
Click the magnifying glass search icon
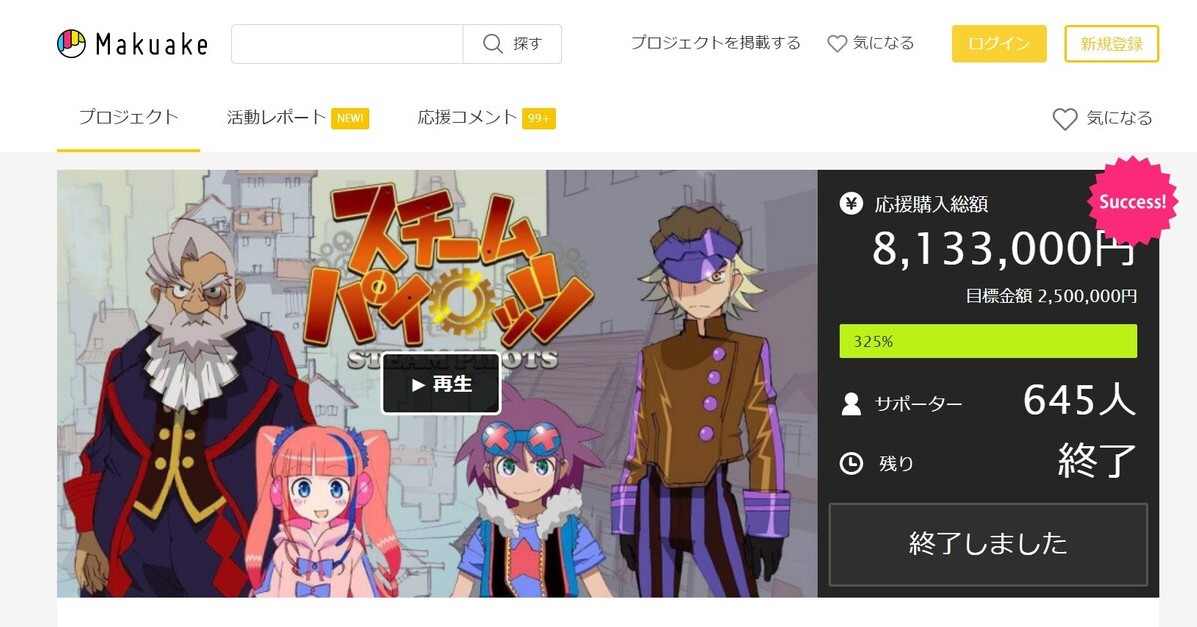pyautogui.click(x=493, y=44)
